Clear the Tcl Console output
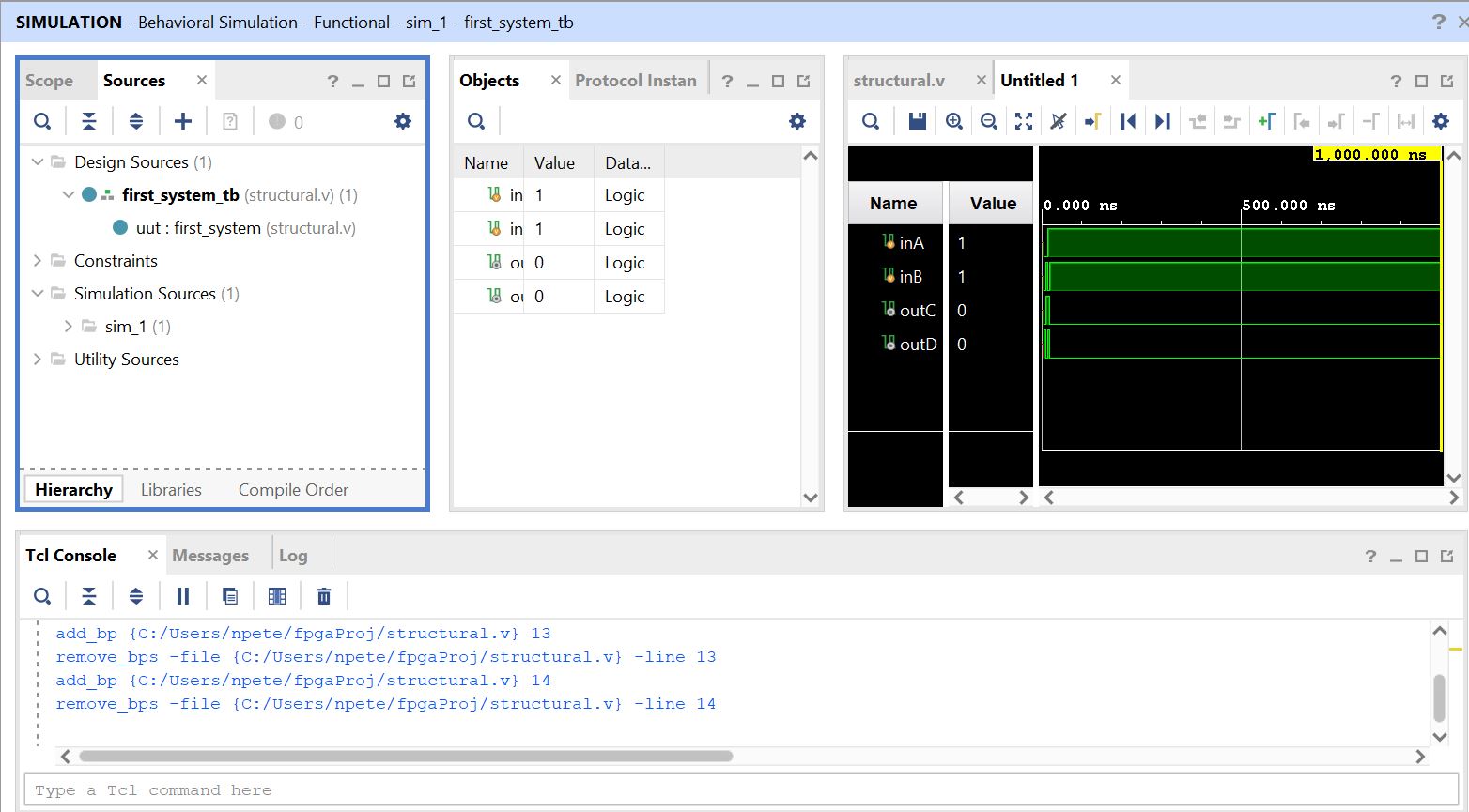The height and width of the screenshot is (812, 1469). [324, 596]
